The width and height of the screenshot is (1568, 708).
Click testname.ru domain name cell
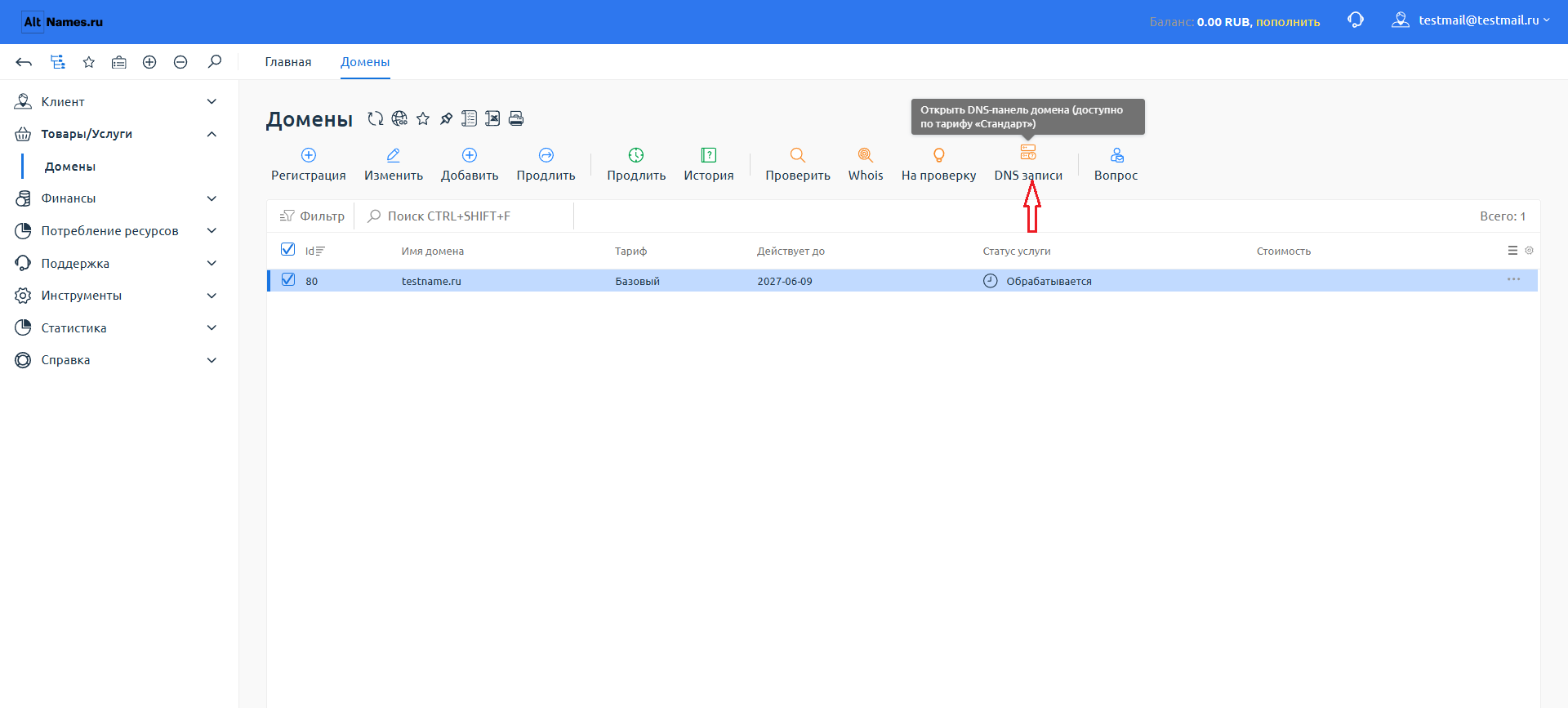point(431,281)
